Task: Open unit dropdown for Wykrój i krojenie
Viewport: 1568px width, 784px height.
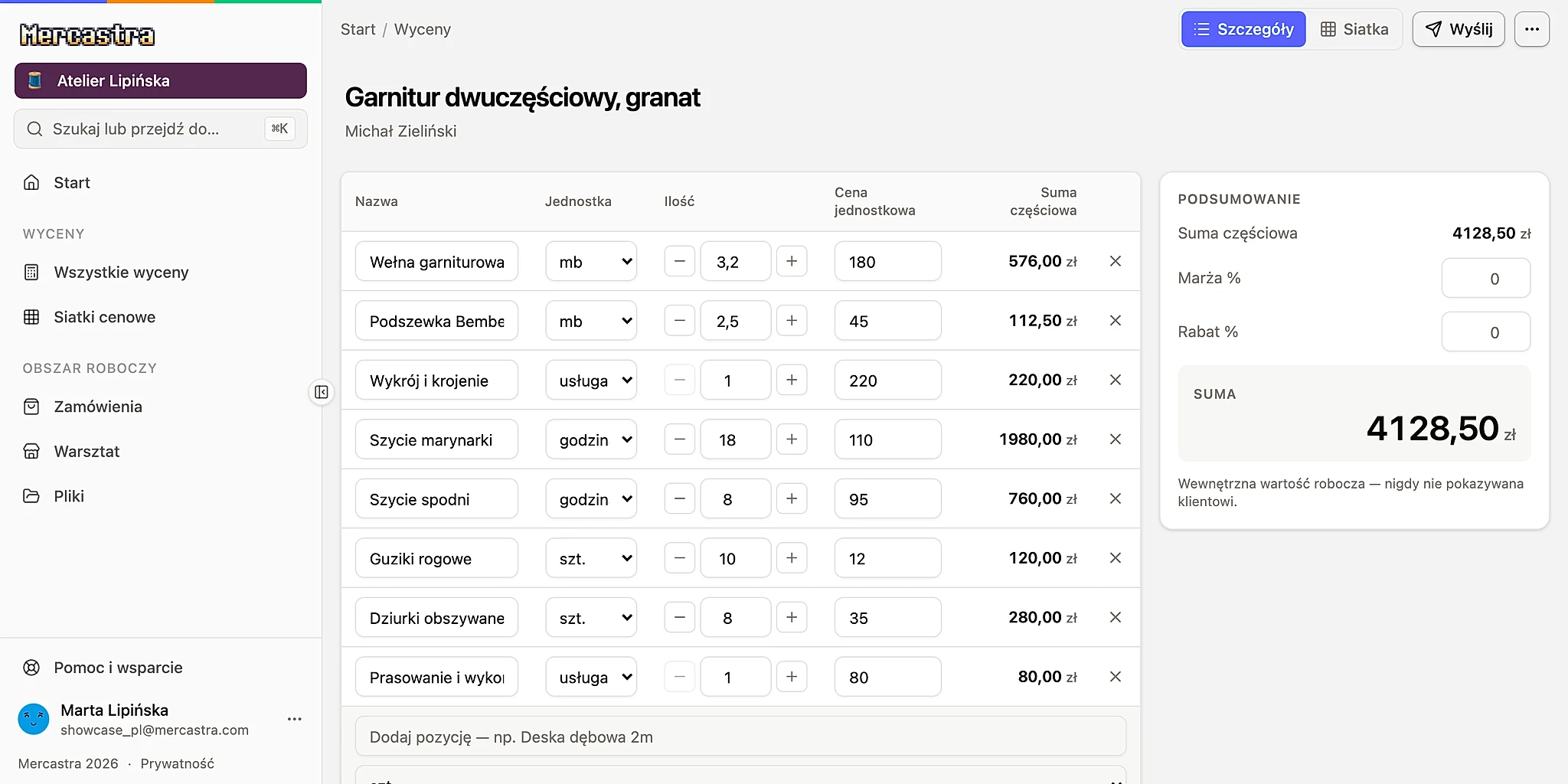Action: [591, 381]
